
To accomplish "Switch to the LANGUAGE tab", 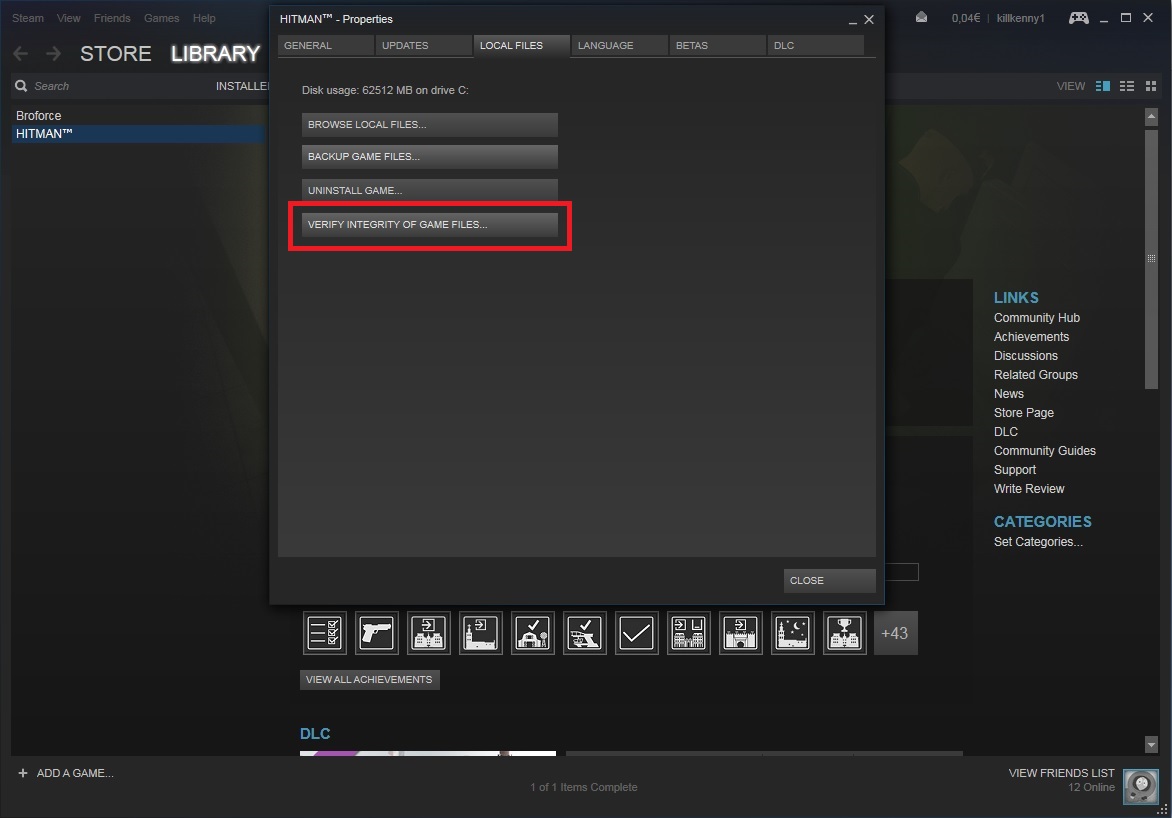I will click(620, 46).
